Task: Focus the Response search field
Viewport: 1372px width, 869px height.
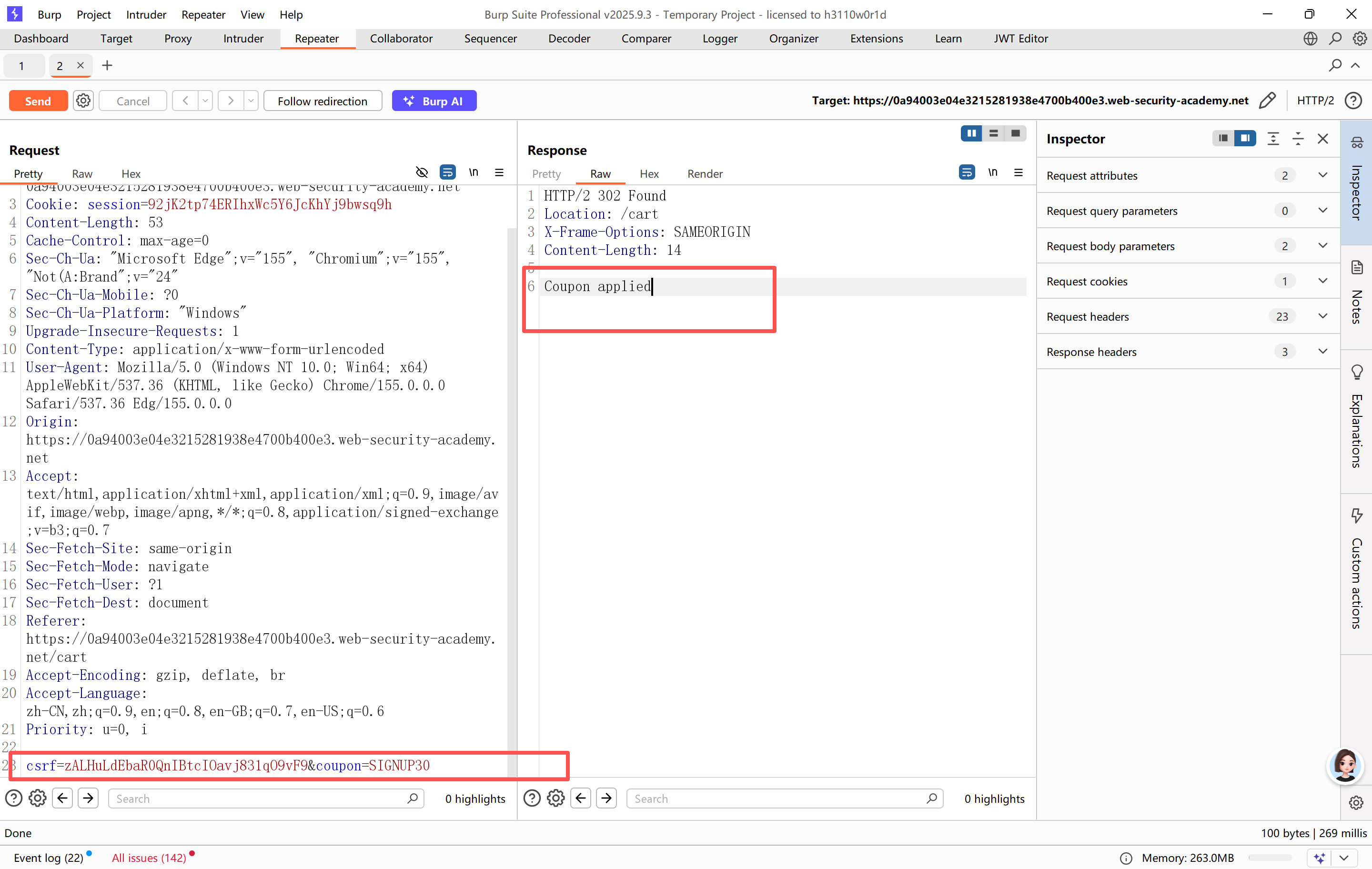Action: 785,798
